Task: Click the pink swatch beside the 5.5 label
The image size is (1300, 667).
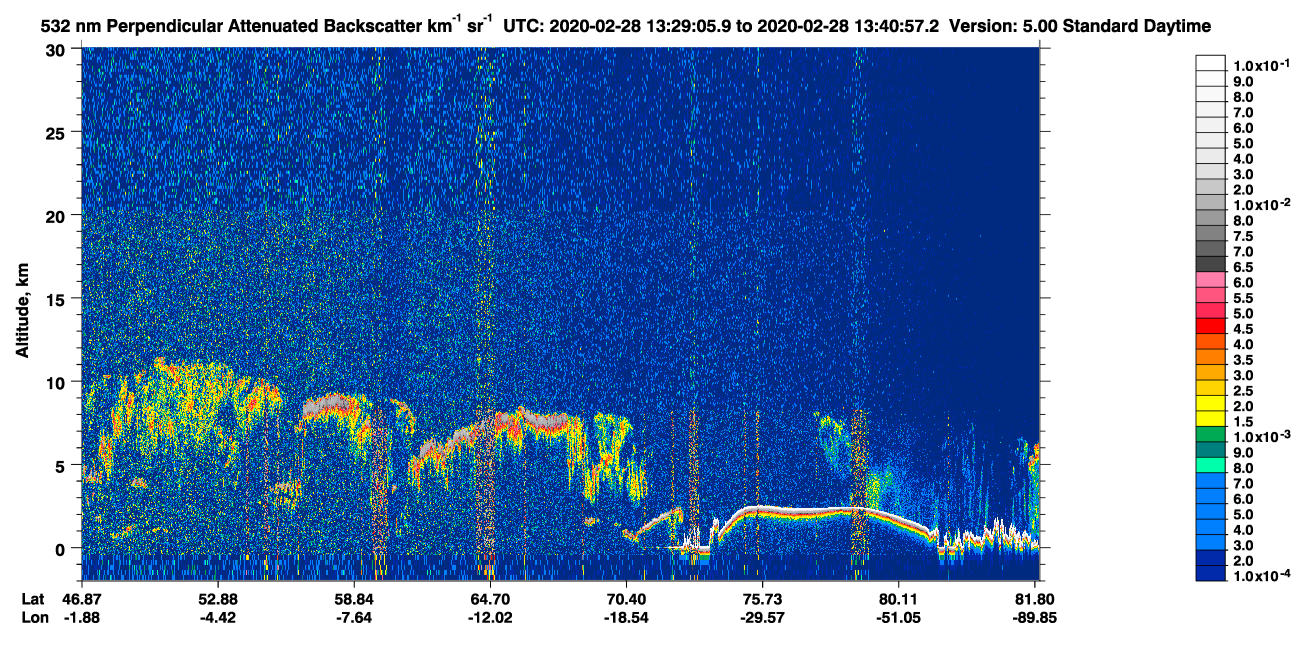Action: (x=1210, y=297)
